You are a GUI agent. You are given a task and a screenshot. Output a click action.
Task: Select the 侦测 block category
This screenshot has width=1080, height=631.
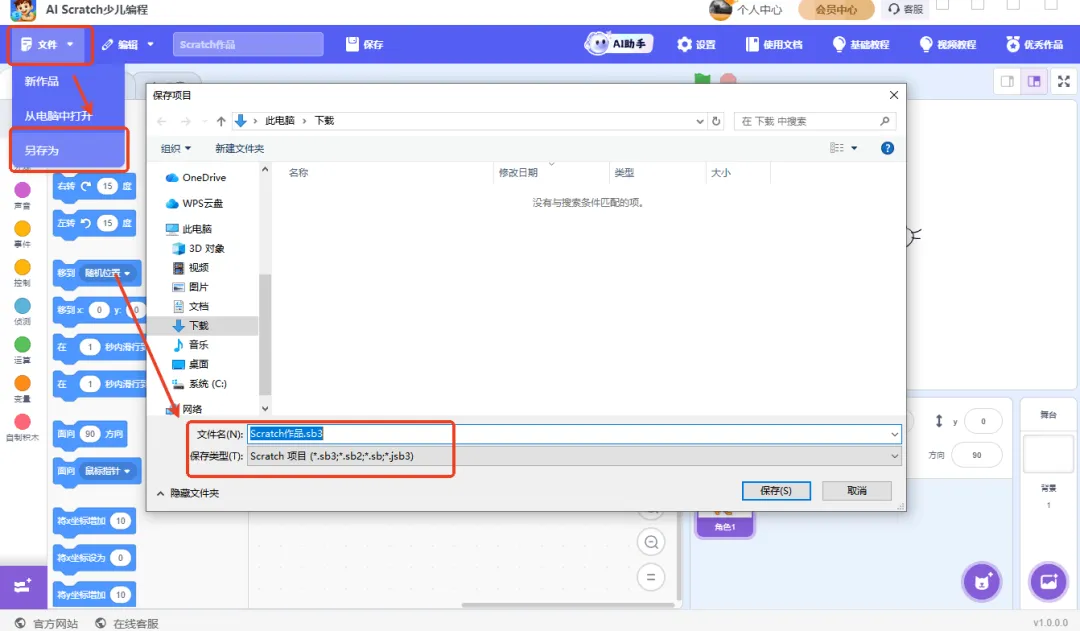[22, 311]
